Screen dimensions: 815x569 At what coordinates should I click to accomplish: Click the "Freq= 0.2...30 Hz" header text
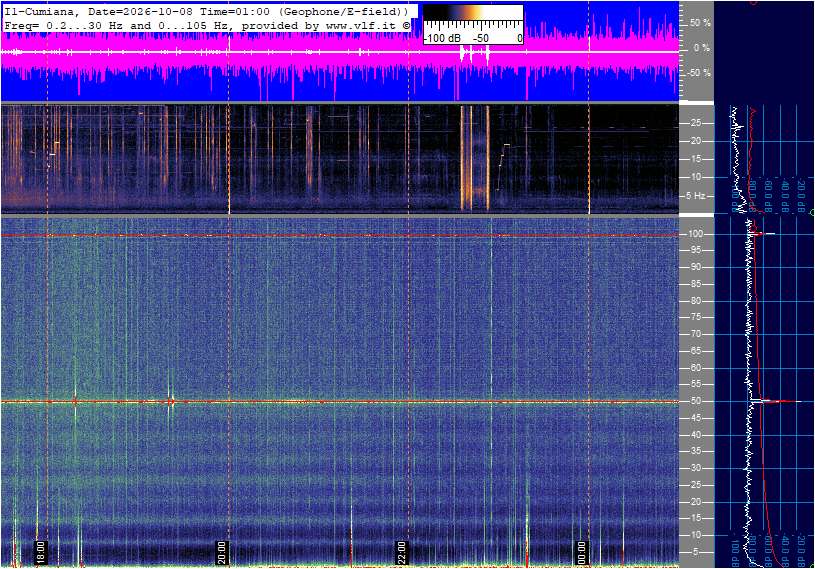[x=64, y=25]
